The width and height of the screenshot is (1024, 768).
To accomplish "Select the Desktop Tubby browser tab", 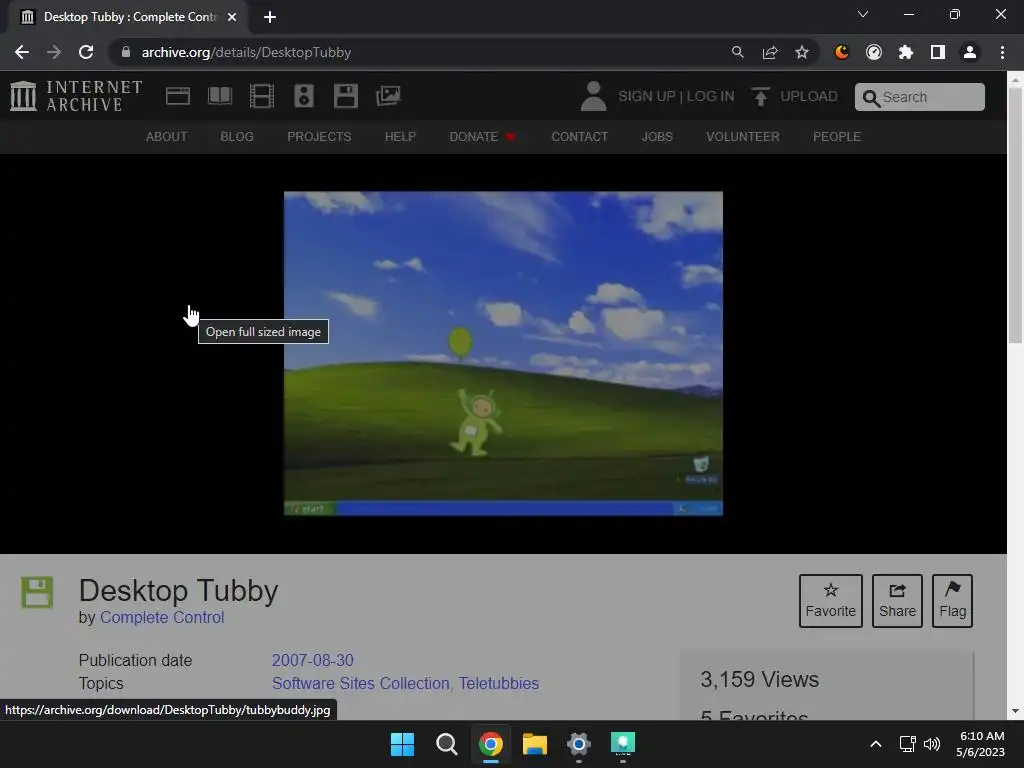I will 128,17.
